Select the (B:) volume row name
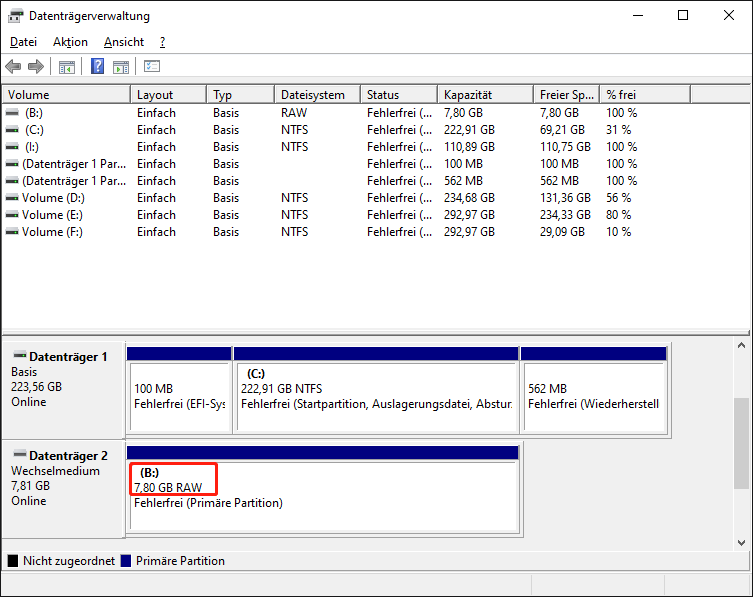The height and width of the screenshot is (597, 753). pos(34,113)
